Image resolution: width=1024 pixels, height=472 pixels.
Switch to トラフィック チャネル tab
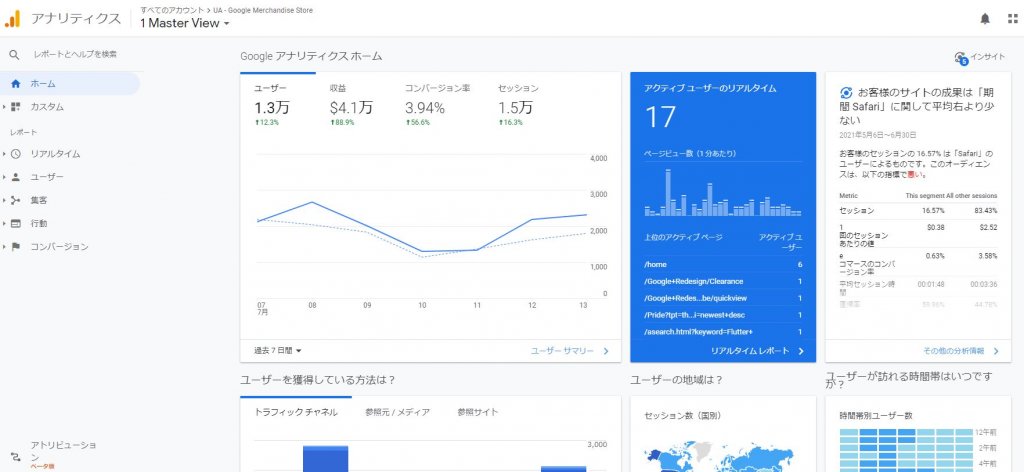pyautogui.click(x=296, y=412)
